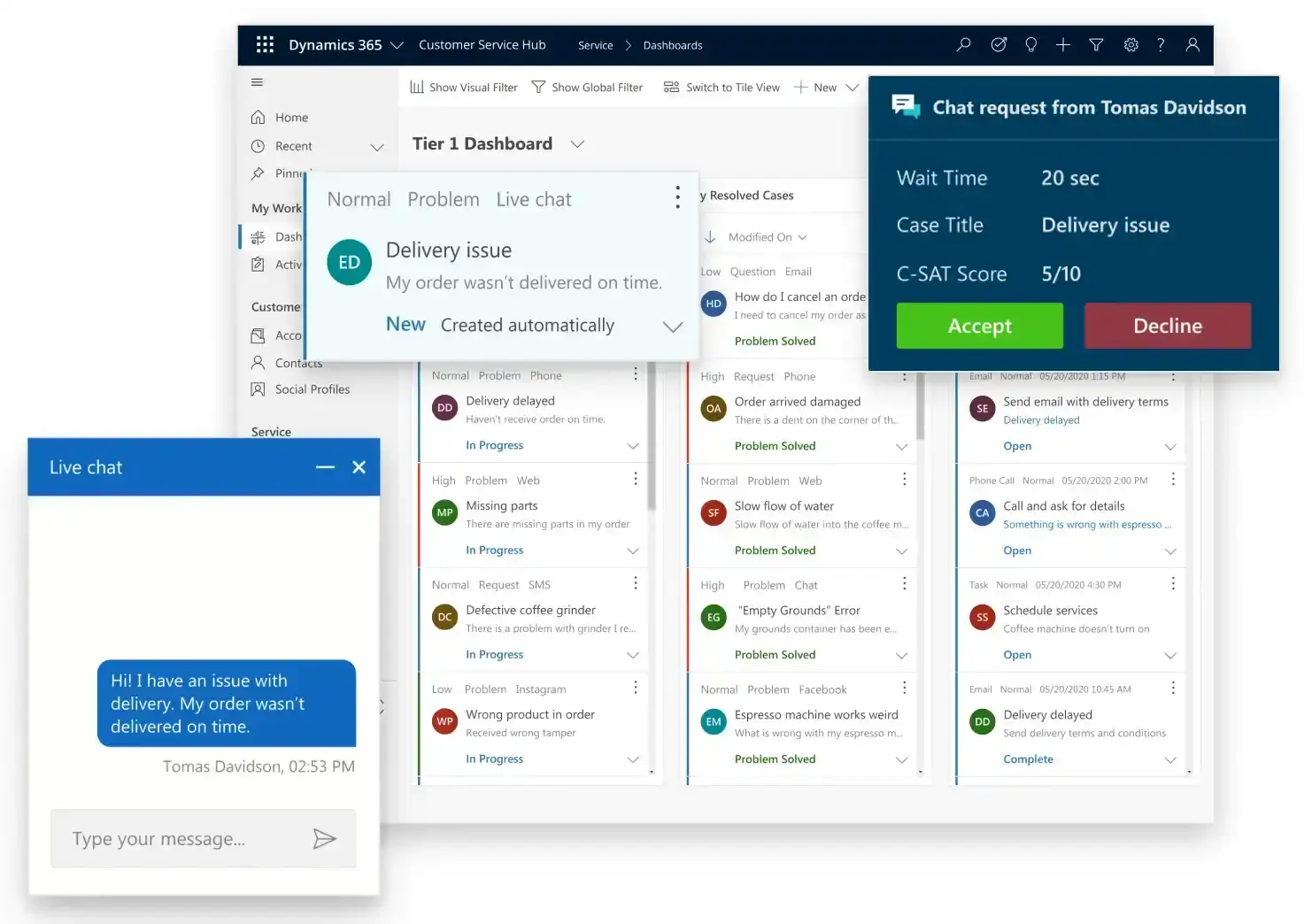Show Visual Filter
Image resolution: width=1304 pixels, height=924 pixels.
(x=464, y=88)
